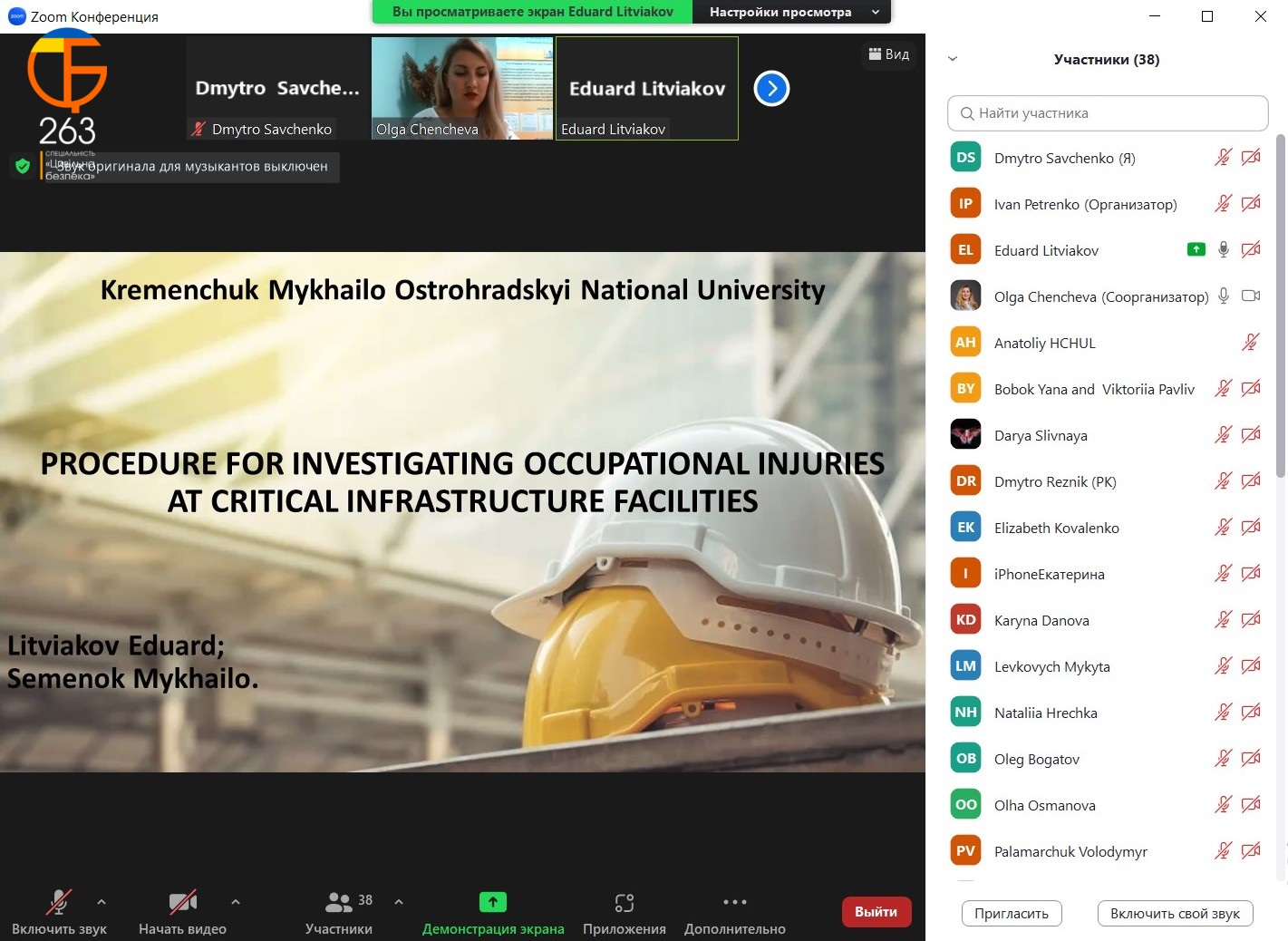
Task: Click the Демонстрация экрана label
Action: (493, 929)
